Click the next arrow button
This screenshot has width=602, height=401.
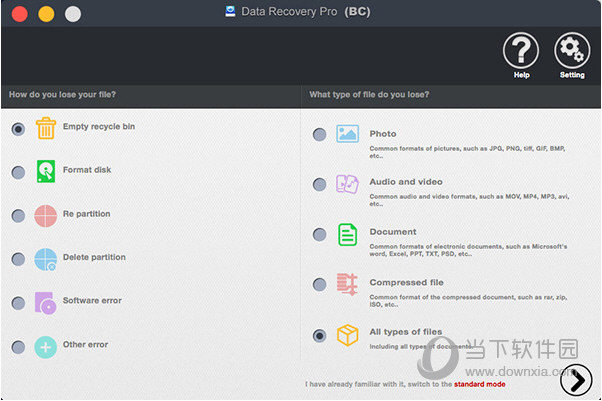(576, 380)
